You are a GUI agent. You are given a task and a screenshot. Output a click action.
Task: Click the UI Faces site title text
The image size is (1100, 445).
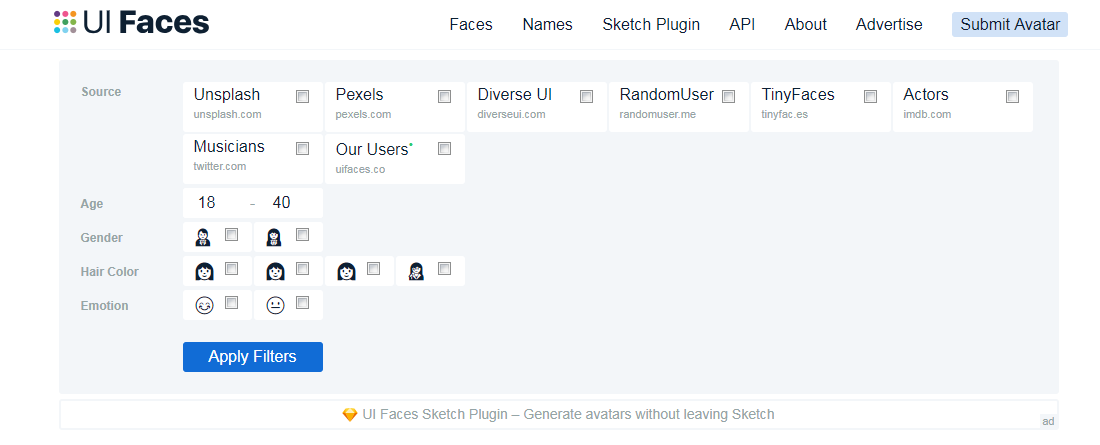point(146,22)
